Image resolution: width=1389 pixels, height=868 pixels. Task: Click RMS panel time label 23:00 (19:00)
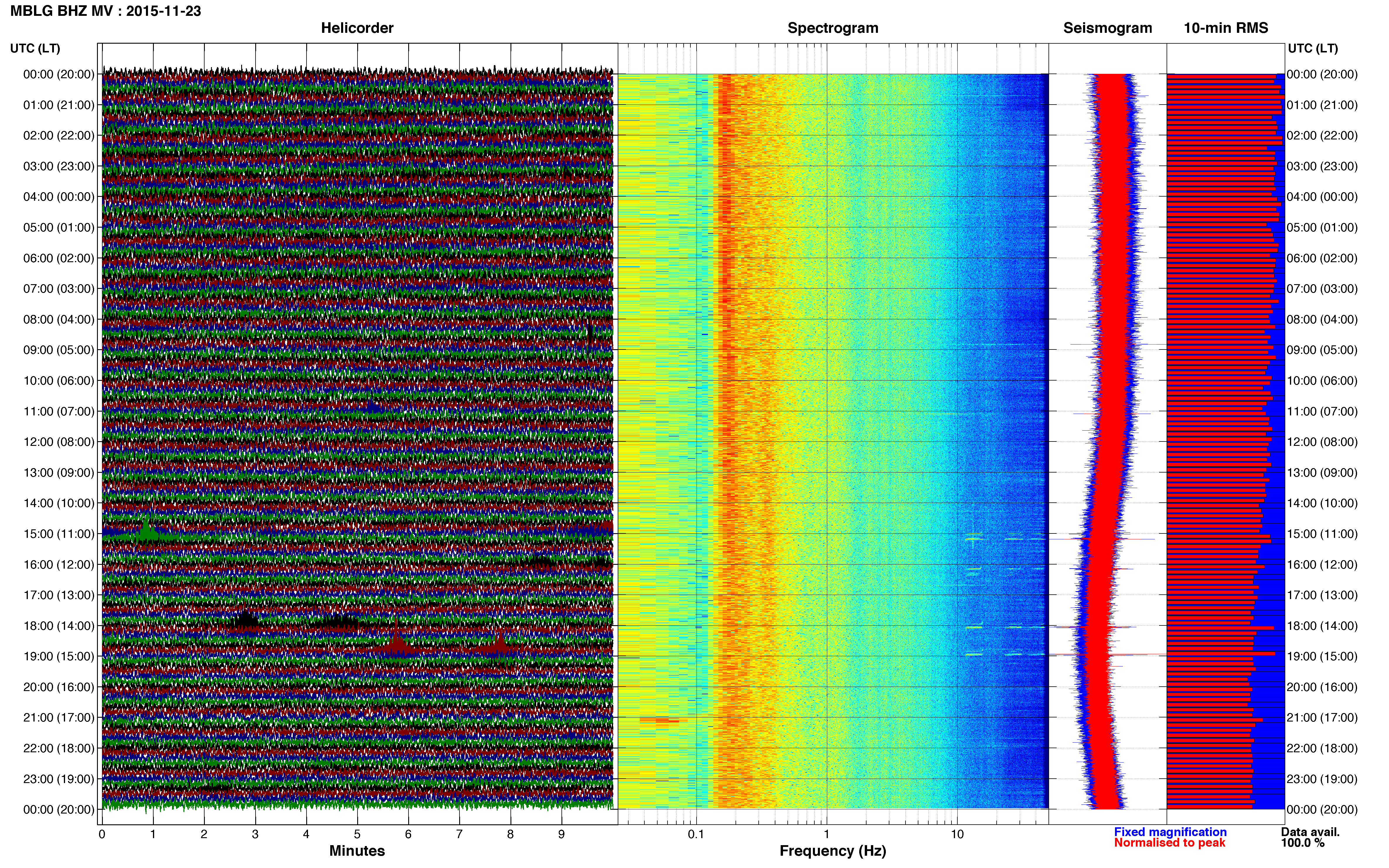point(1322,779)
